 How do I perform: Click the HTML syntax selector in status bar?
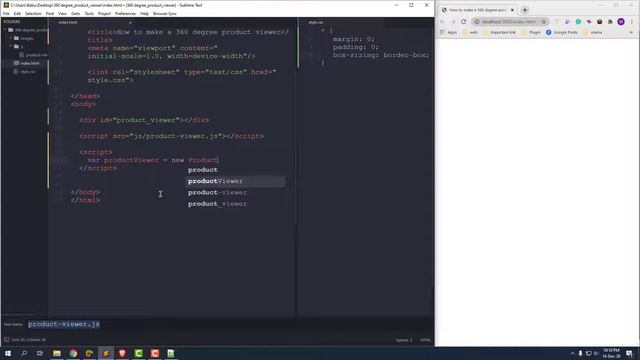click(x=425, y=340)
